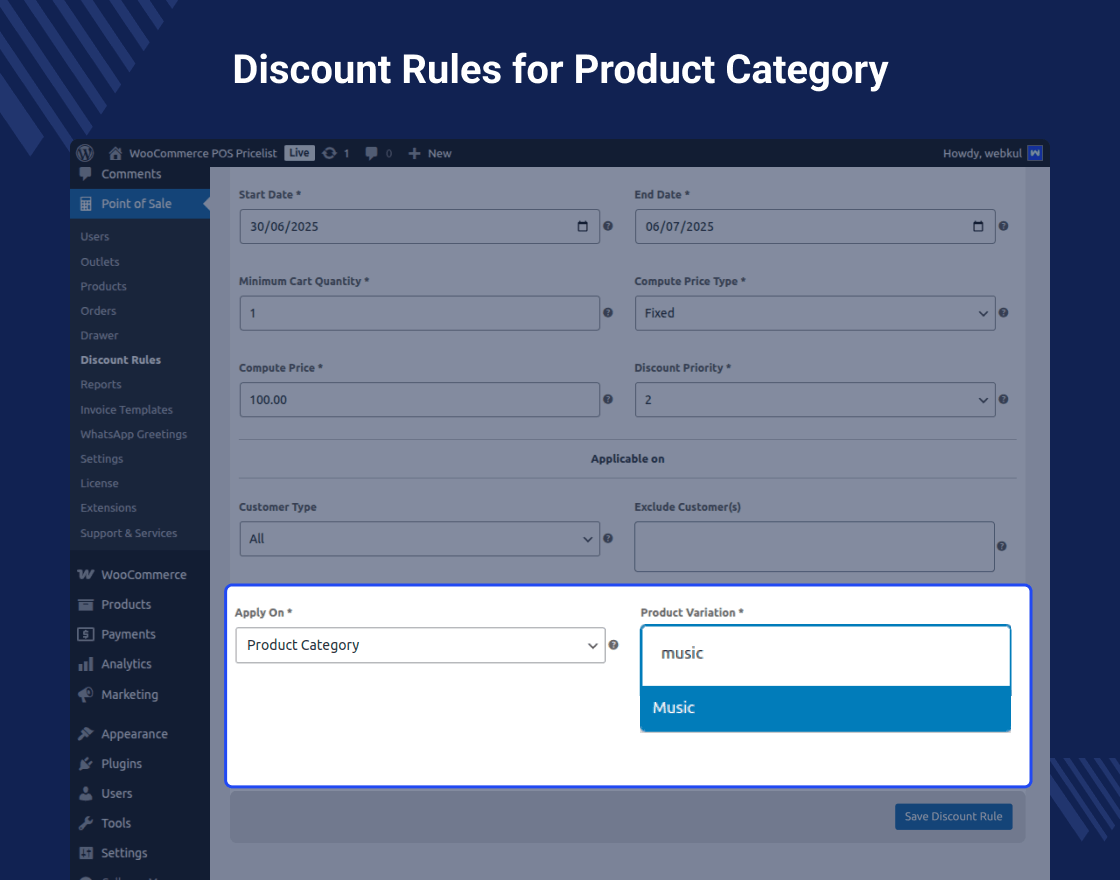The height and width of the screenshot is (880, 1120).
Task: Go to Invoice Templates submenu item
Action: [127, 410]
